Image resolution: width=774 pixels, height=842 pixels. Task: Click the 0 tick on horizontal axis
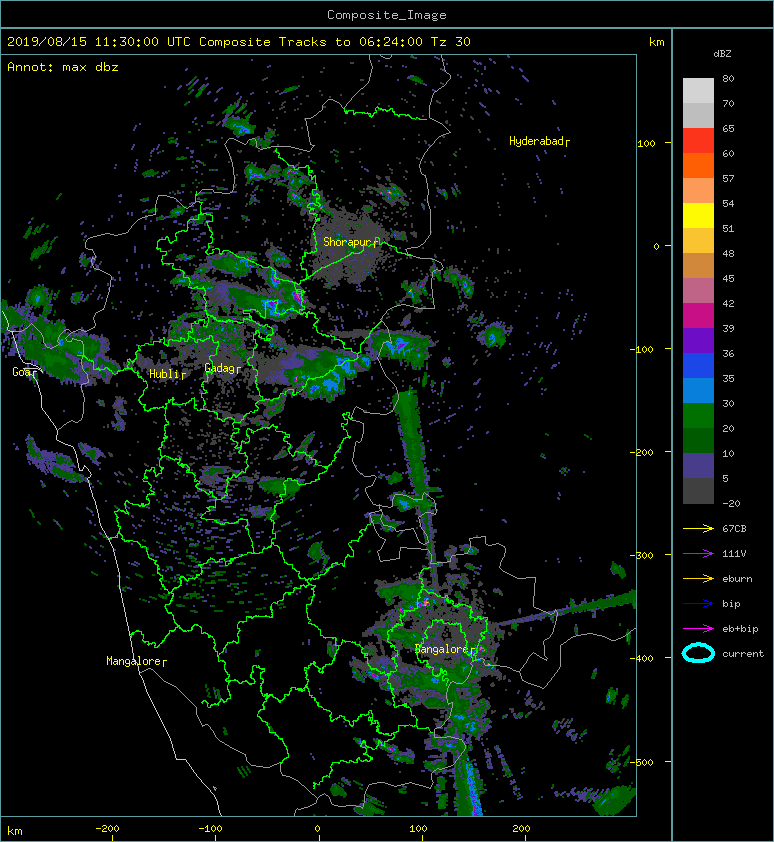tap(317, 829)
